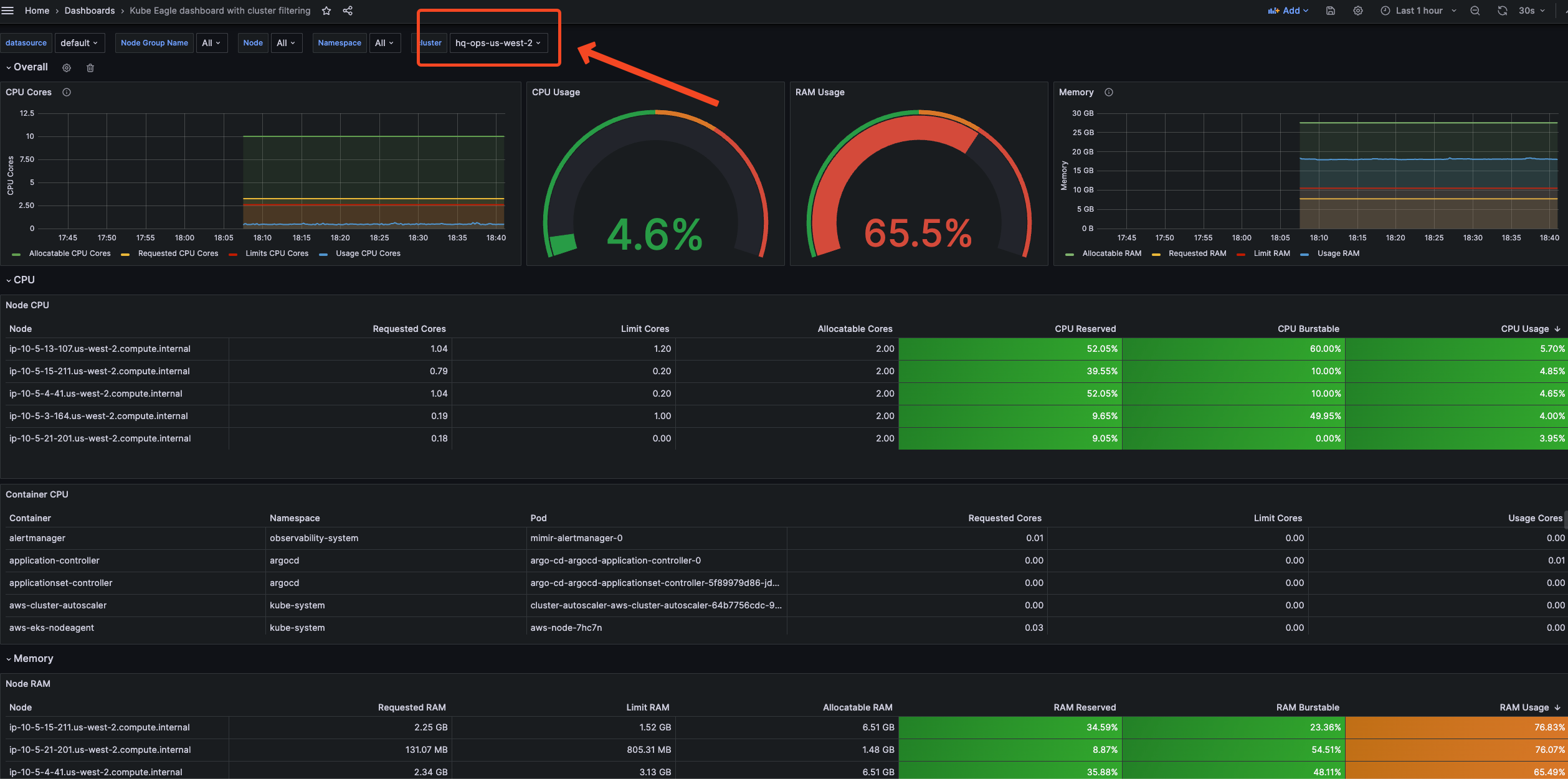Open dashboard settings gear icon
Viewport: 1568px width, 779px height.
[1357, 11]
